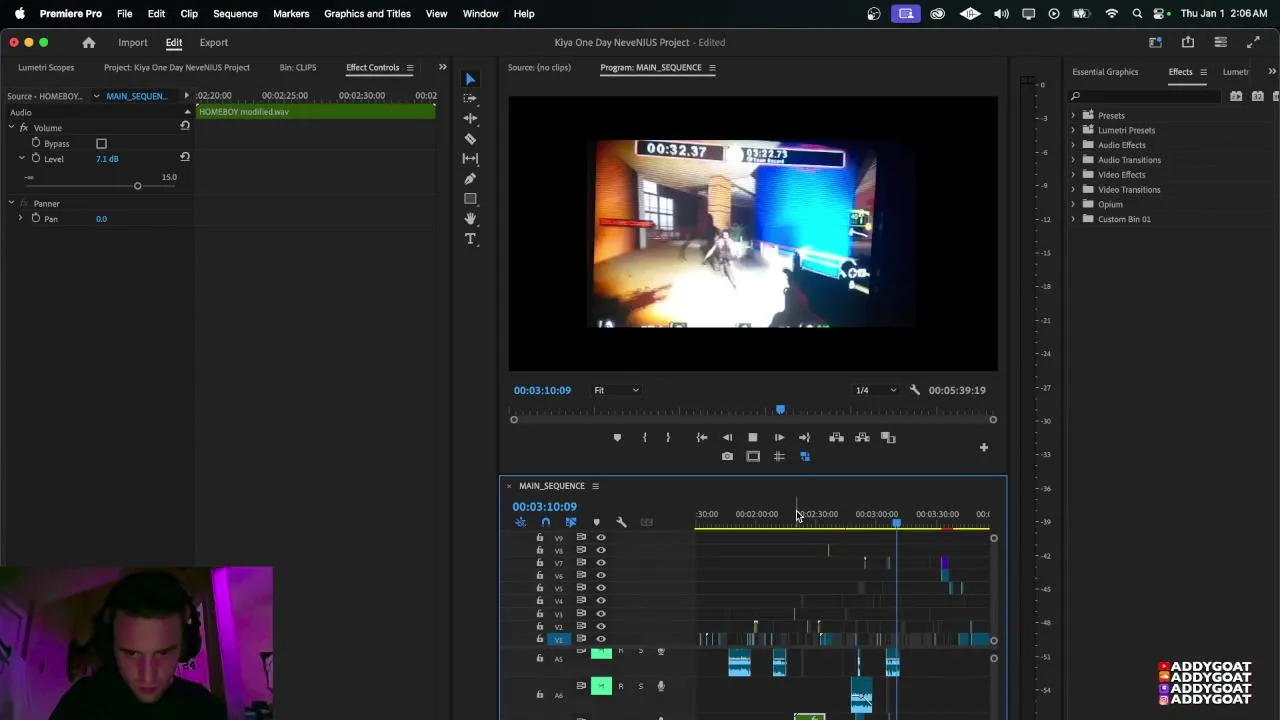Expand the Lumetri Presets folder
The height and width of the screenshot is (720, 1280).
(x=1074, y=130)
